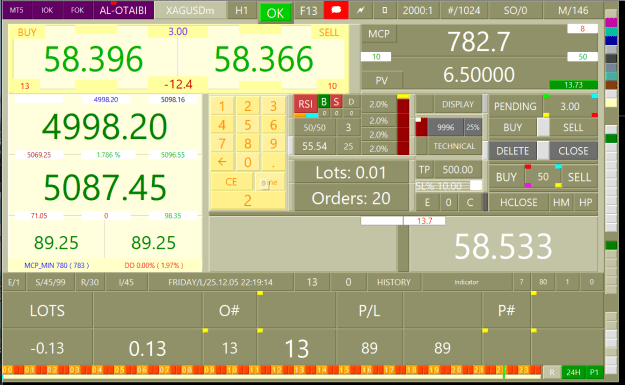Click the green B signal box
Screen dimensions: 625x385
(x=324, y=102)
